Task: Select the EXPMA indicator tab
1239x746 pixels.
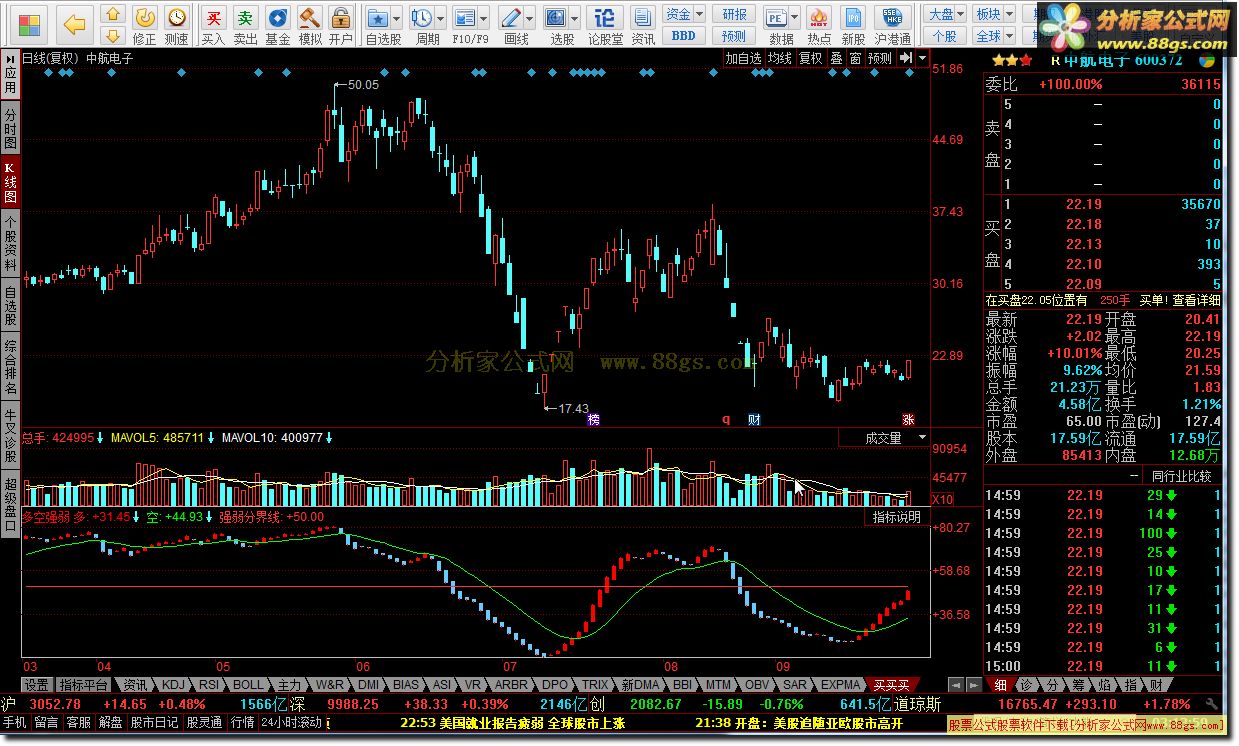Action: point(840,685)
